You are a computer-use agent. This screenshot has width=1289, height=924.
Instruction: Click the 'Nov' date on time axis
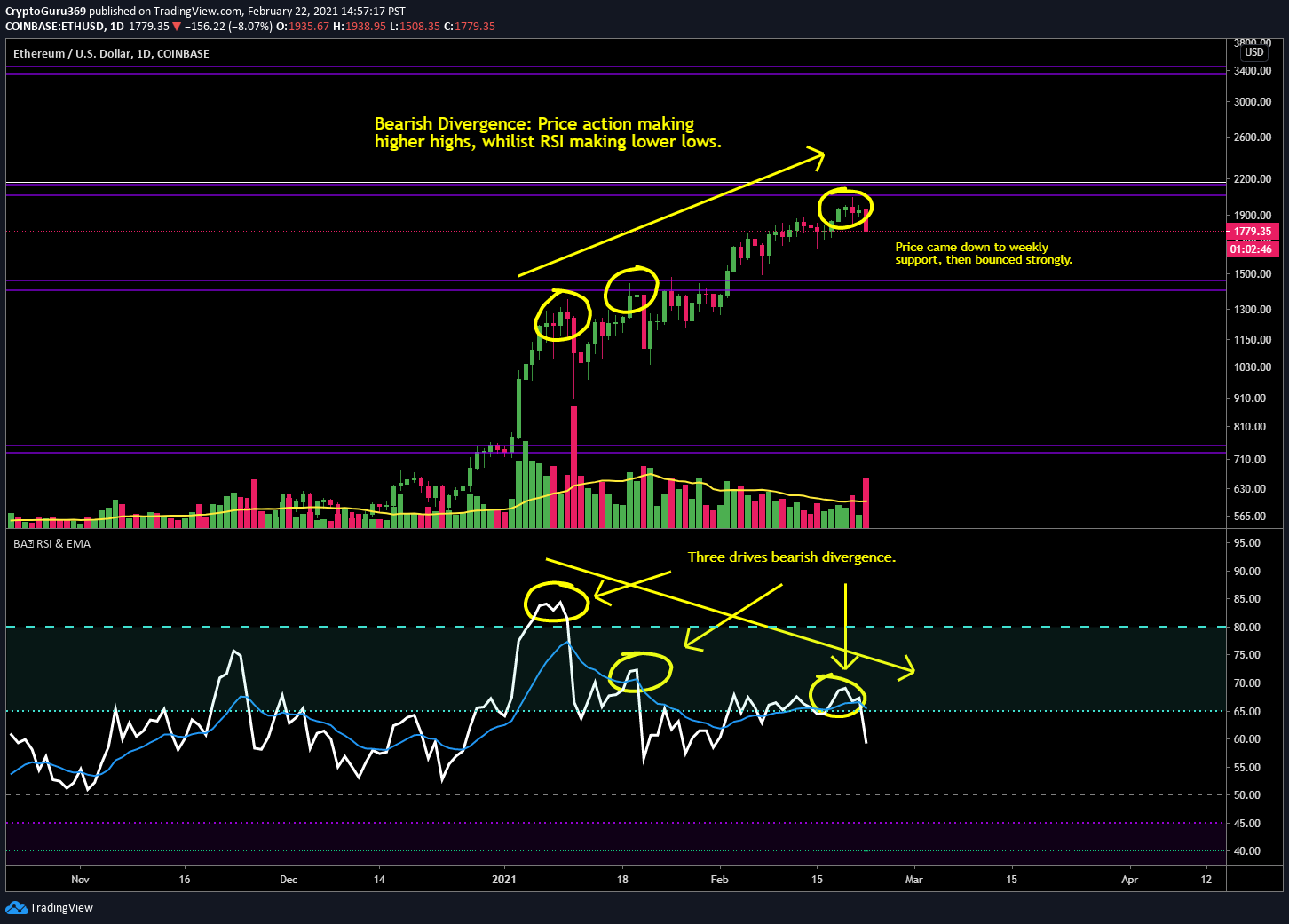pyautogui.click(x=80, y=880)
